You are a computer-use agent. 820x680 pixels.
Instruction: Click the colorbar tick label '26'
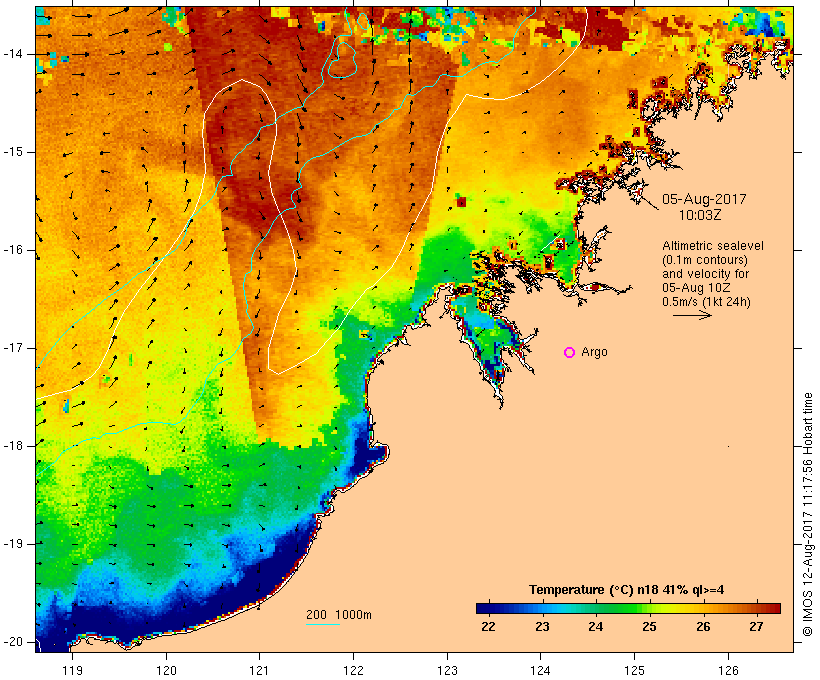click(703, 627)
